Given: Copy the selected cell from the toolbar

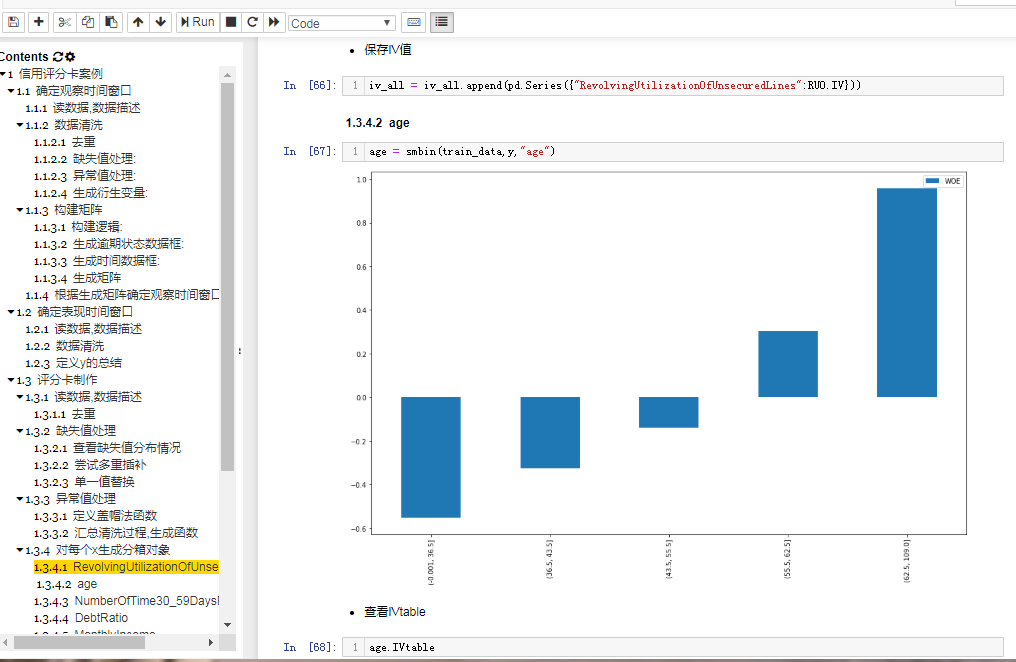Looking at the screenshot, I should click(x=88, y=22).
